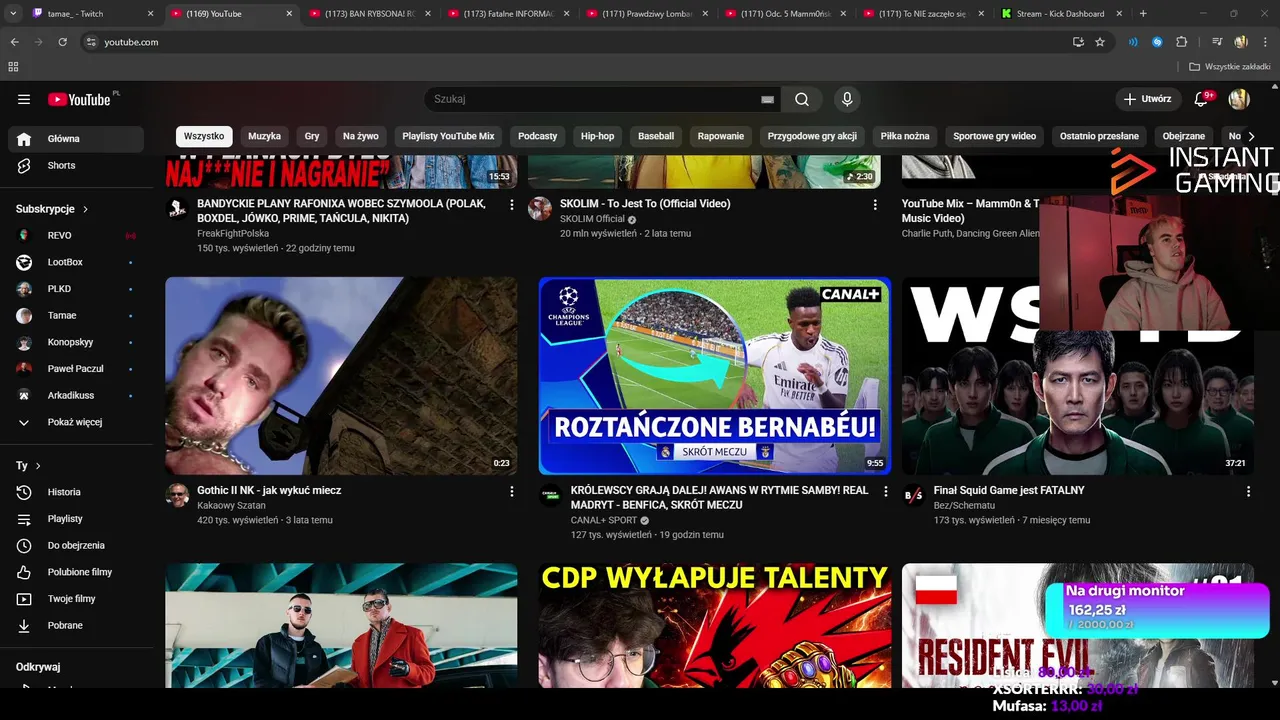Go to Główna home in sidebar
Screen dimensions: 1280x720
click(76, 139)
